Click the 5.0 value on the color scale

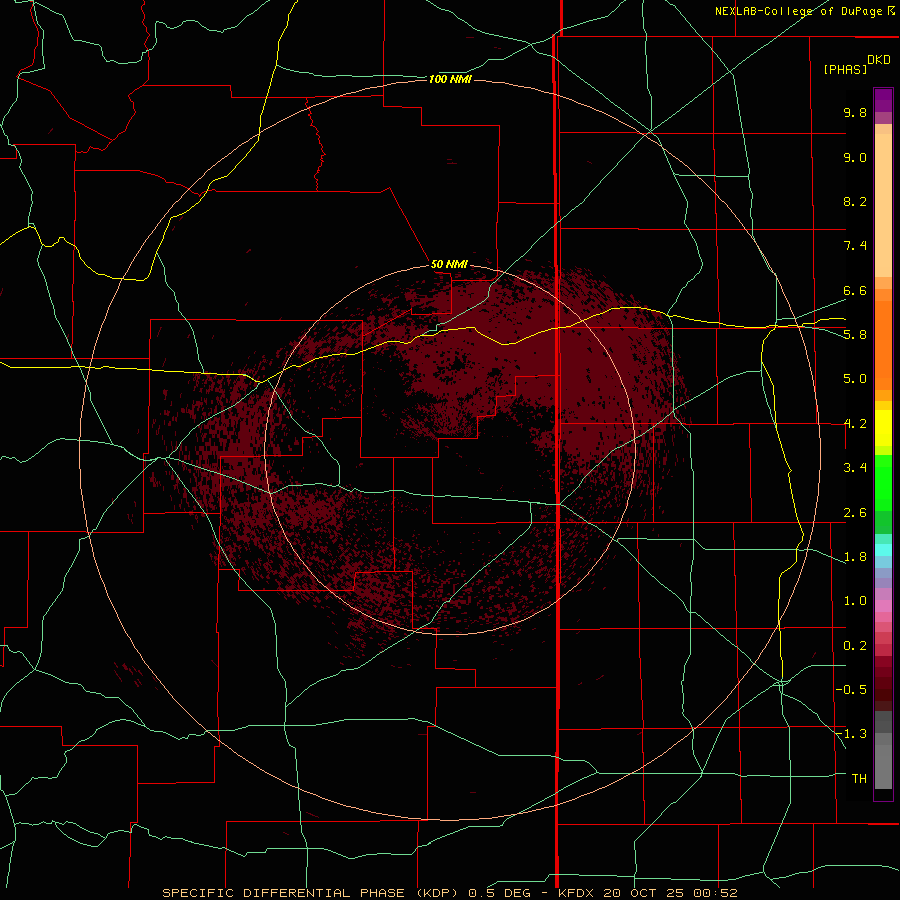pos(855,379)
